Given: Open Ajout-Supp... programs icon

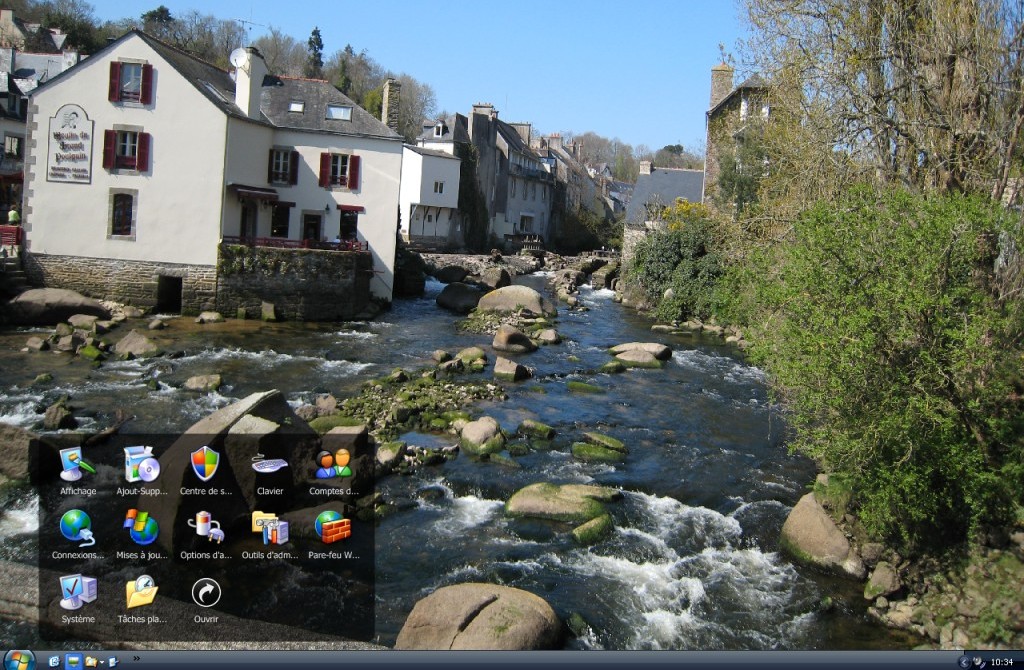Looking at the screenshot, I should (142, 471).
